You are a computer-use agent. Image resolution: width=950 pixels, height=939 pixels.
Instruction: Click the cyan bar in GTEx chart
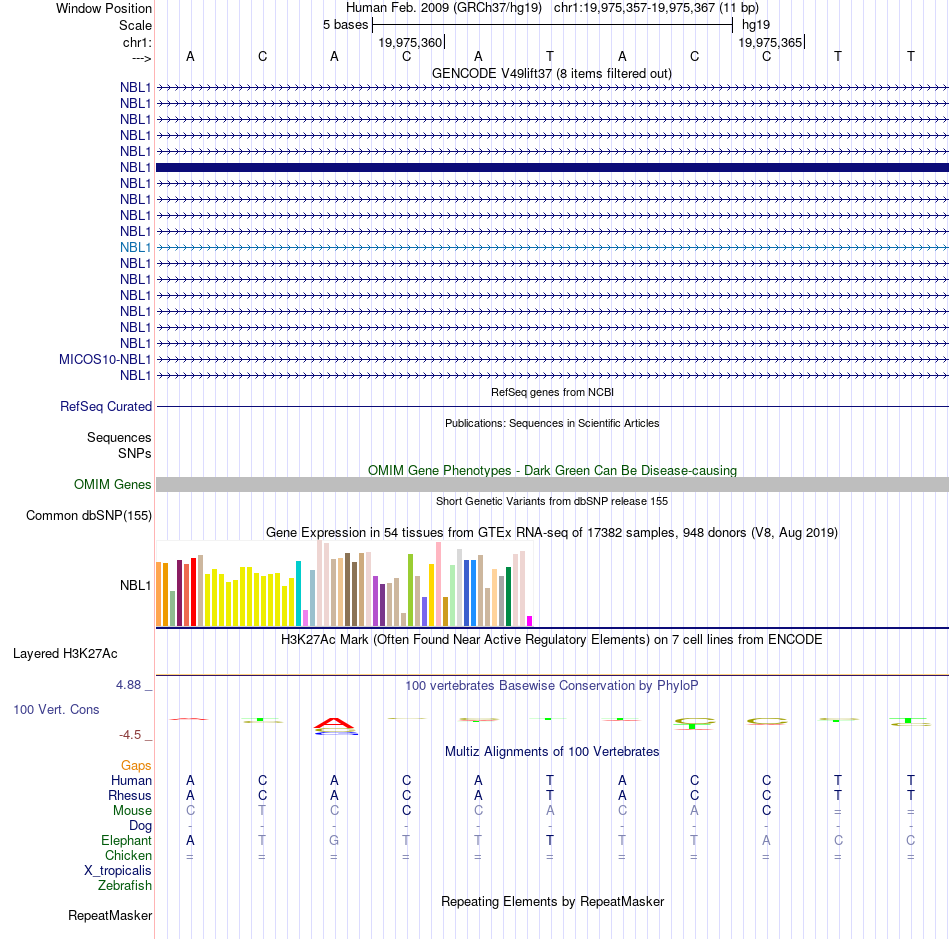click(x=298, y=593)
